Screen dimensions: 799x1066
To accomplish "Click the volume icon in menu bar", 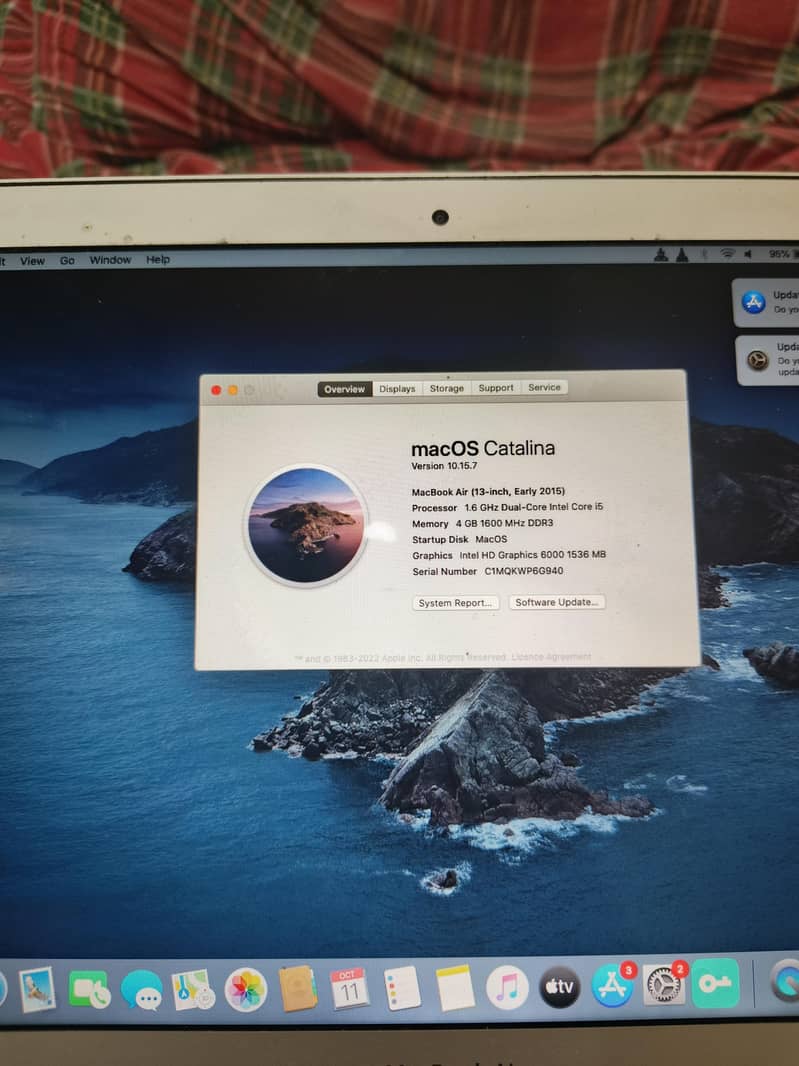I will [x=748, y=254].
